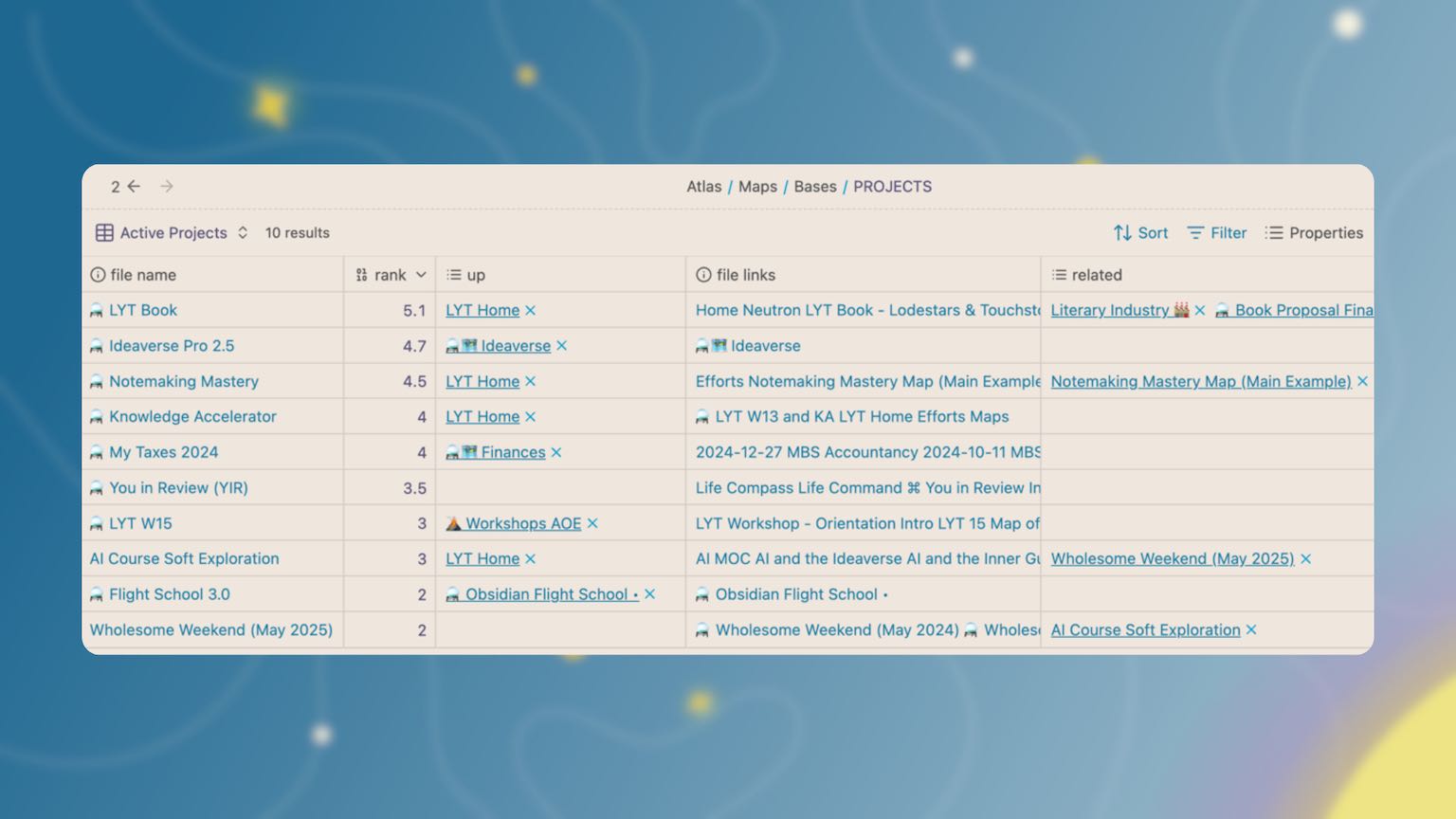
Task: Open Wholesome Weekend (May 2025) file name
Action: pos(210,629)
